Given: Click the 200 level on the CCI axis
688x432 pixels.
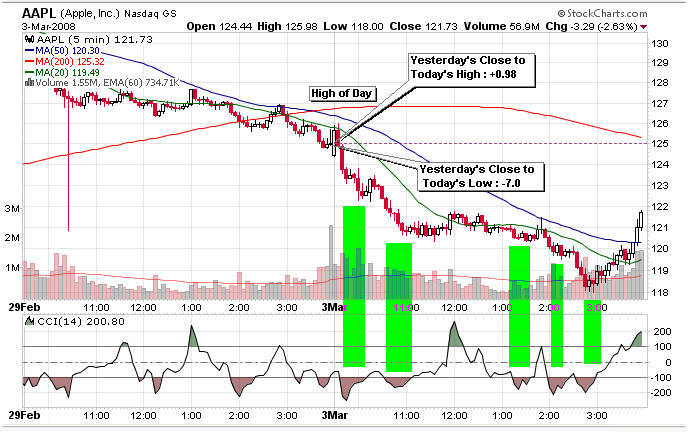Looking at the screenshot, I should 663,332.
